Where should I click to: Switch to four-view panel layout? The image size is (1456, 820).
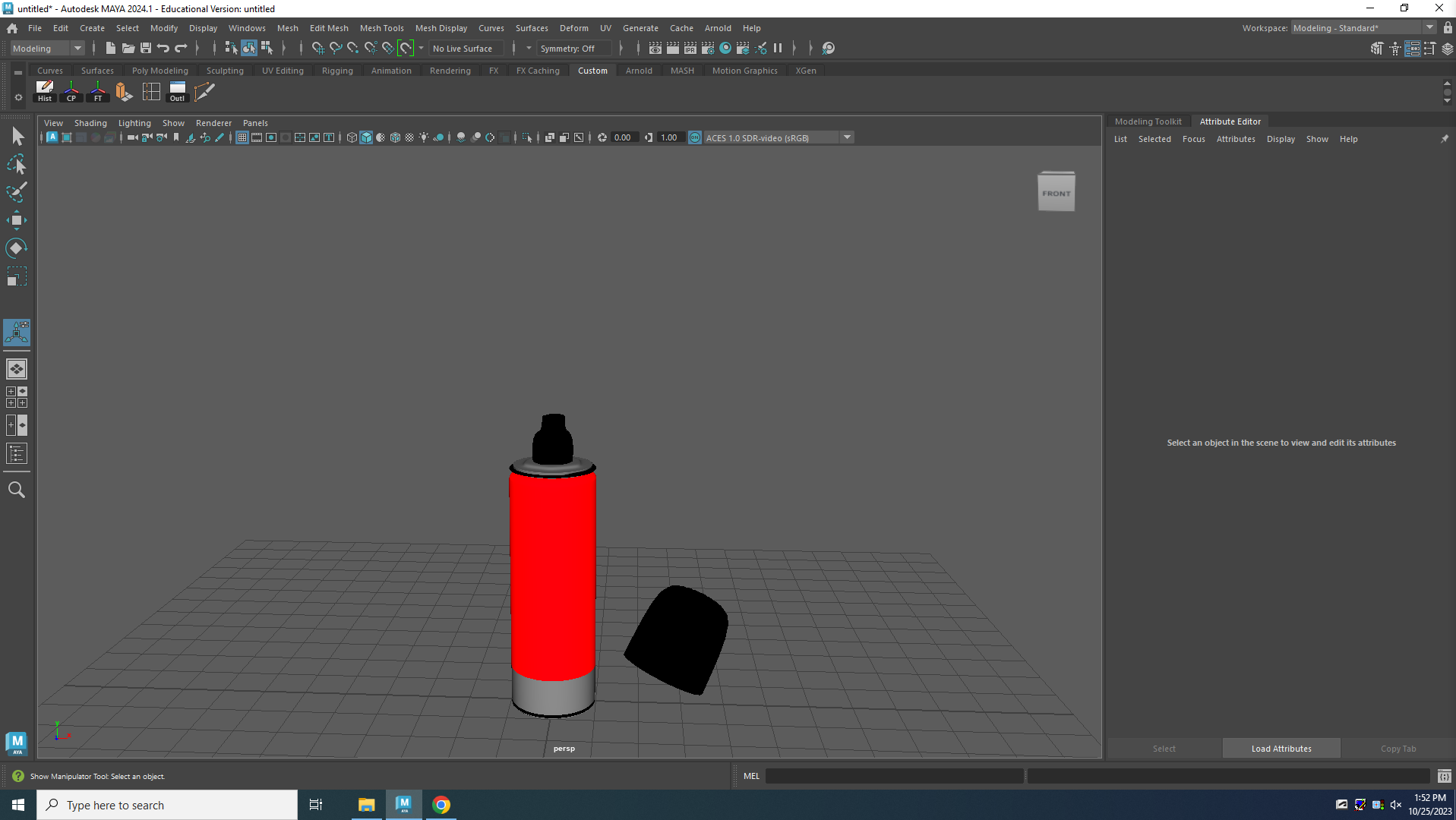[17, 397]
